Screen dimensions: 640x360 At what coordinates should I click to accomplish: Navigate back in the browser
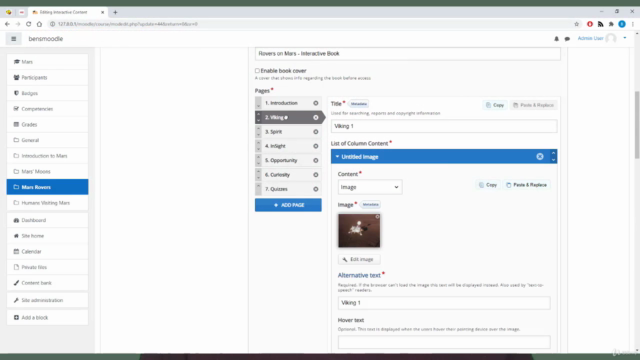coord(7,24)
